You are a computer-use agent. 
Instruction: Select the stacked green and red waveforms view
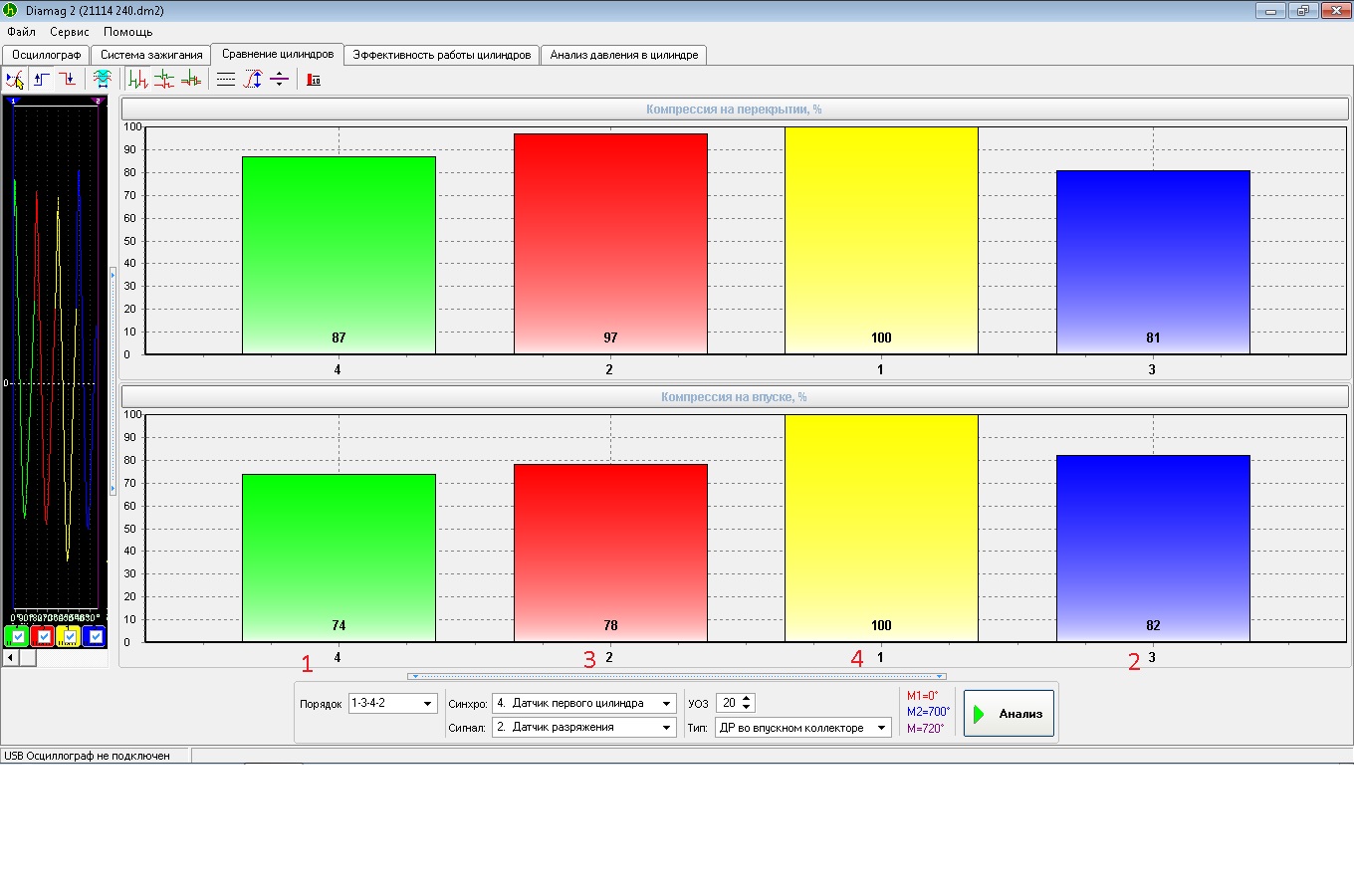[164, 80]
